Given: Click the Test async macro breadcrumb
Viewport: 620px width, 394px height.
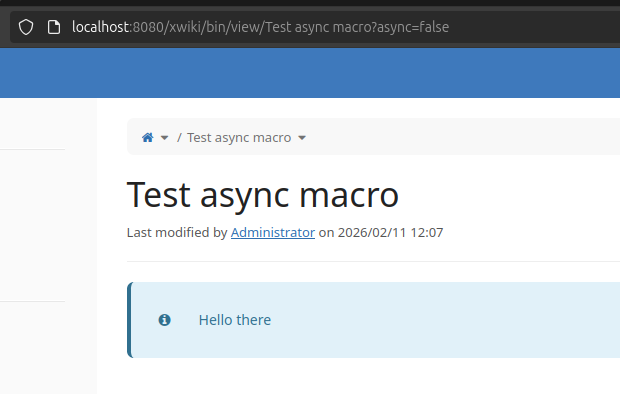Looking at the screenshot, I should [x=239, y=138].
